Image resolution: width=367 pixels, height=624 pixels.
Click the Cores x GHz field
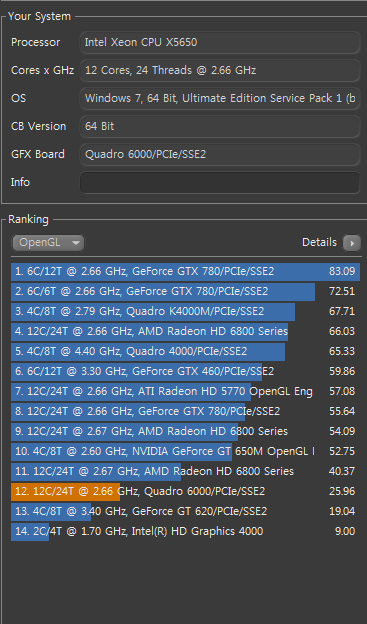220,70
